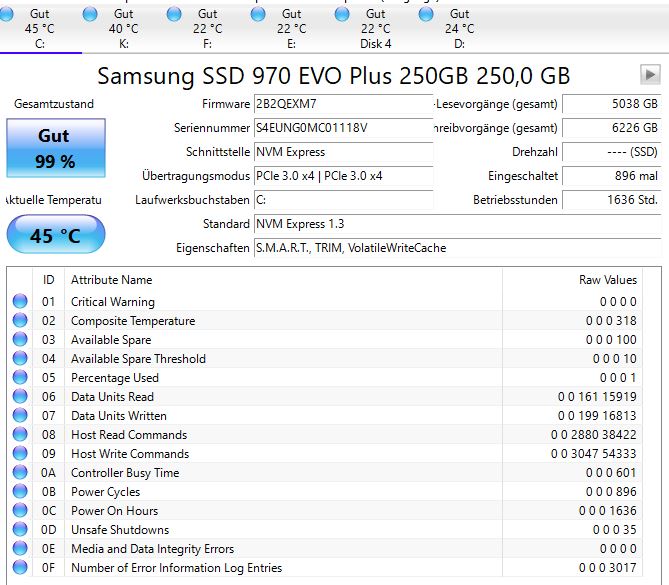This screenshot has height=585, width=669.
Task: Click the Eingeschaltet 896 mal value
Action: (611, 176)
